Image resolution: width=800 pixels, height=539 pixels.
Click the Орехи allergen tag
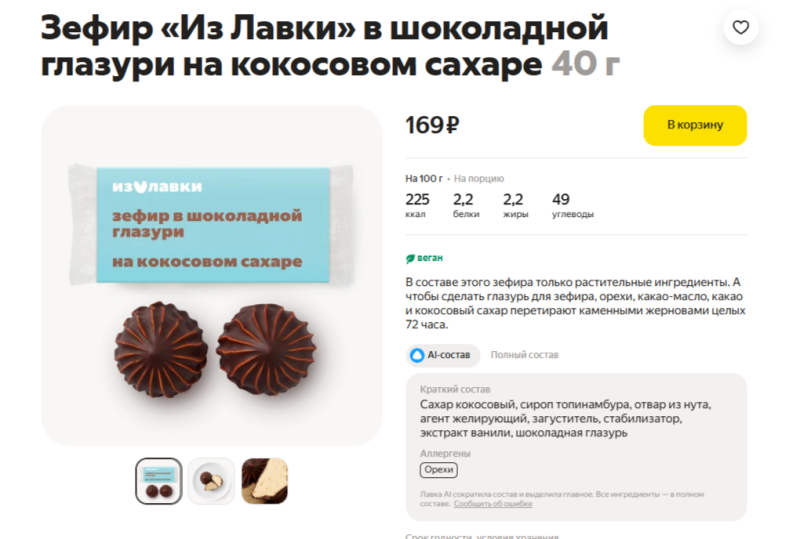pyautogui.click(x=439, y=470)
